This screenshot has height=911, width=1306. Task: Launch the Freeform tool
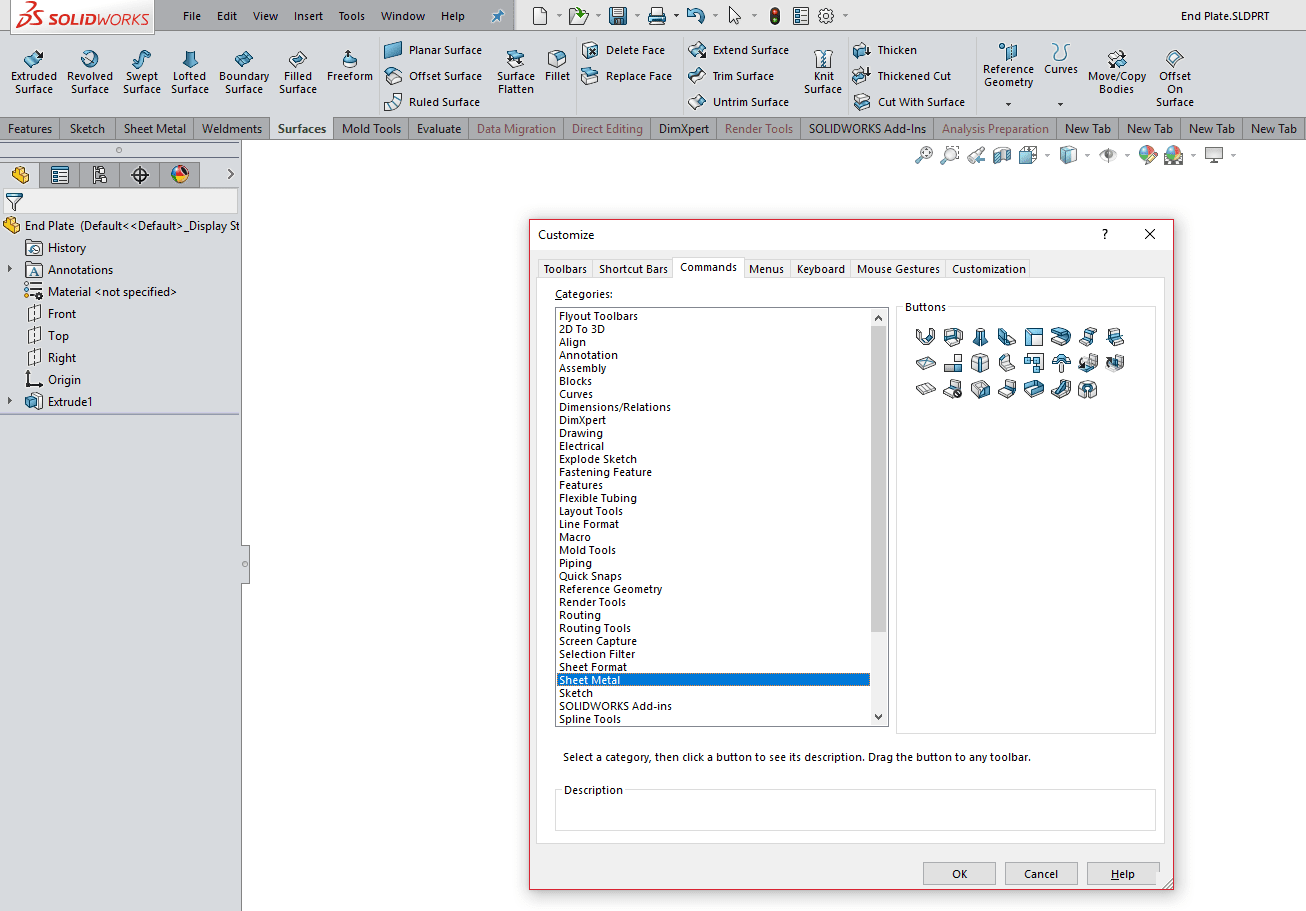tap(350, 66)
